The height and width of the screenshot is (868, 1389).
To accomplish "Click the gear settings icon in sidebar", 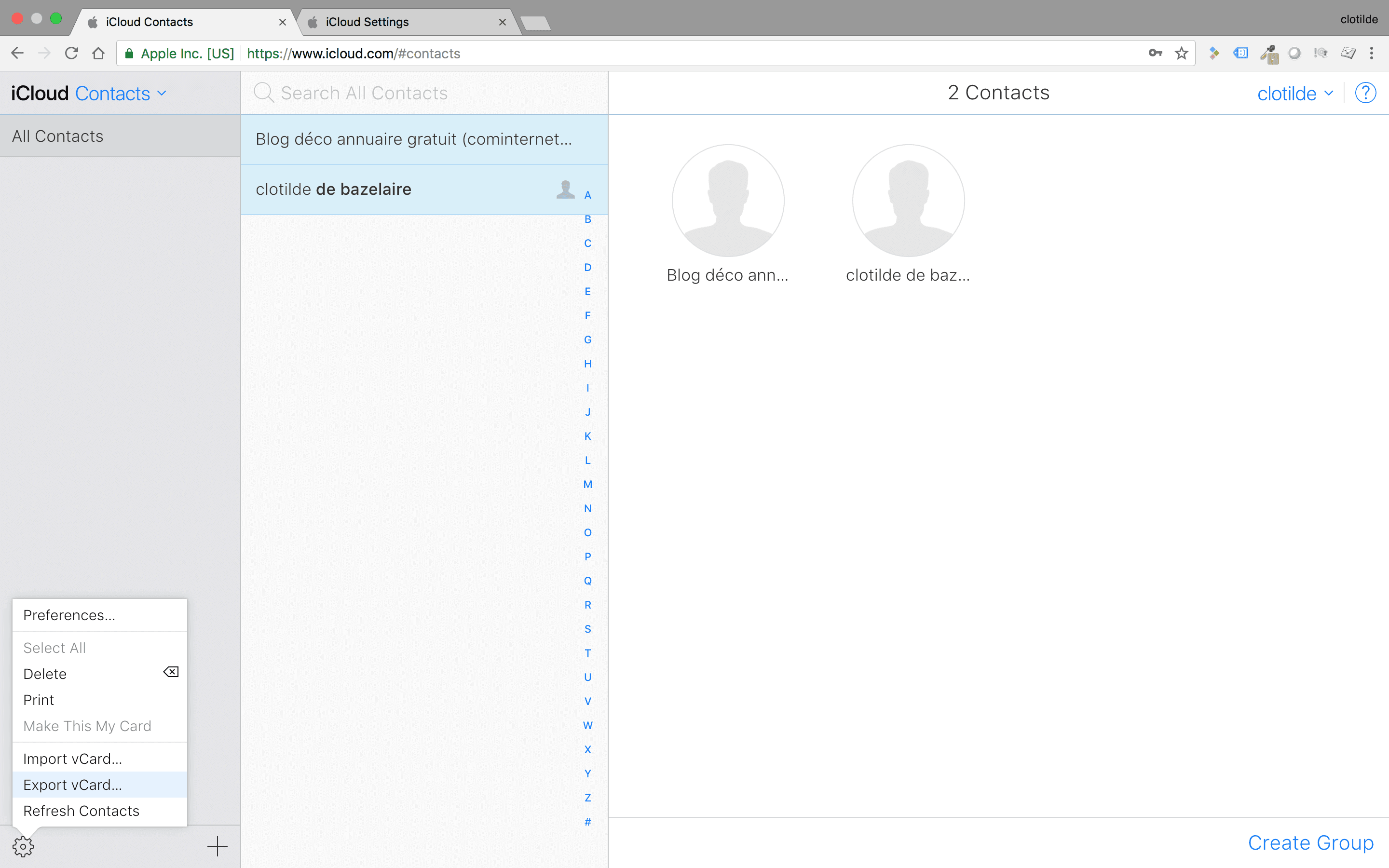I will pyautogui.click(x=23, y=846).
